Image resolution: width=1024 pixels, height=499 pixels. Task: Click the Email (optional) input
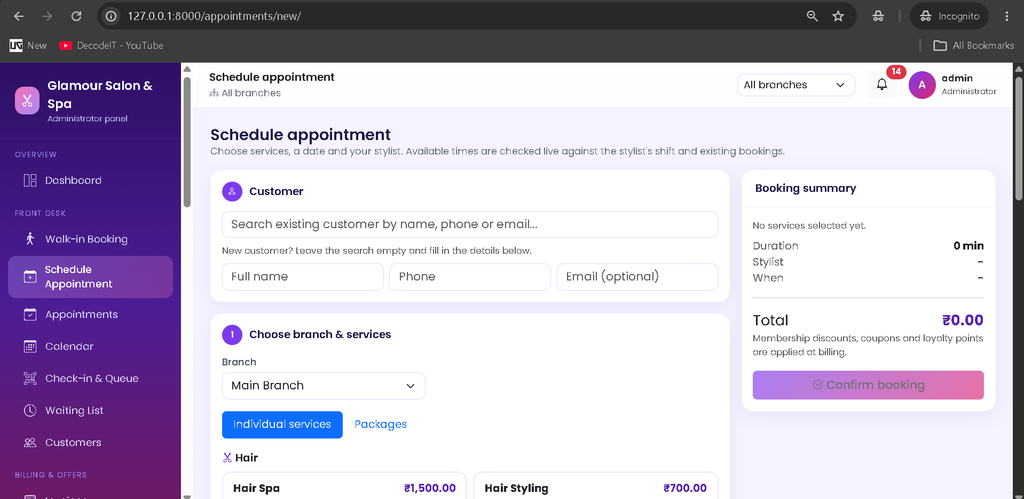[x=637, y=276]
